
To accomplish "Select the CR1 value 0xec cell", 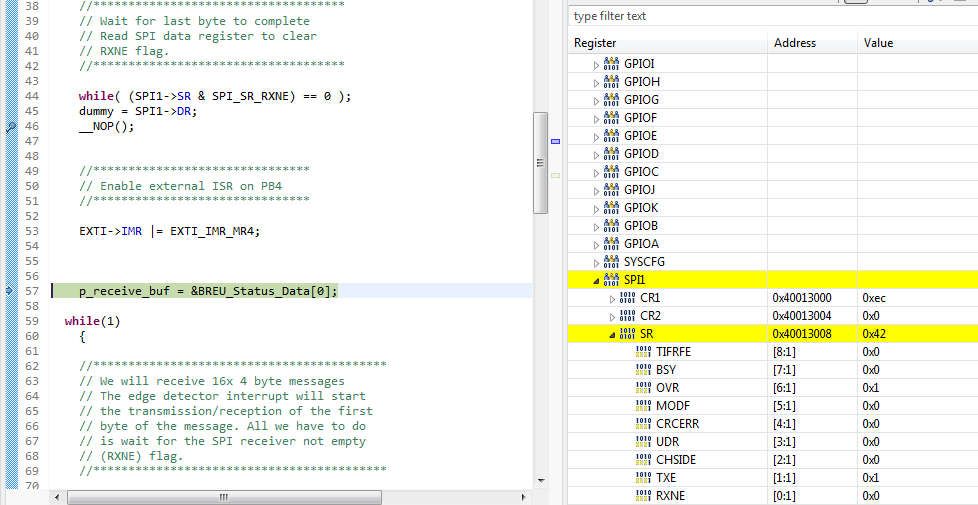I will (917, 298).
